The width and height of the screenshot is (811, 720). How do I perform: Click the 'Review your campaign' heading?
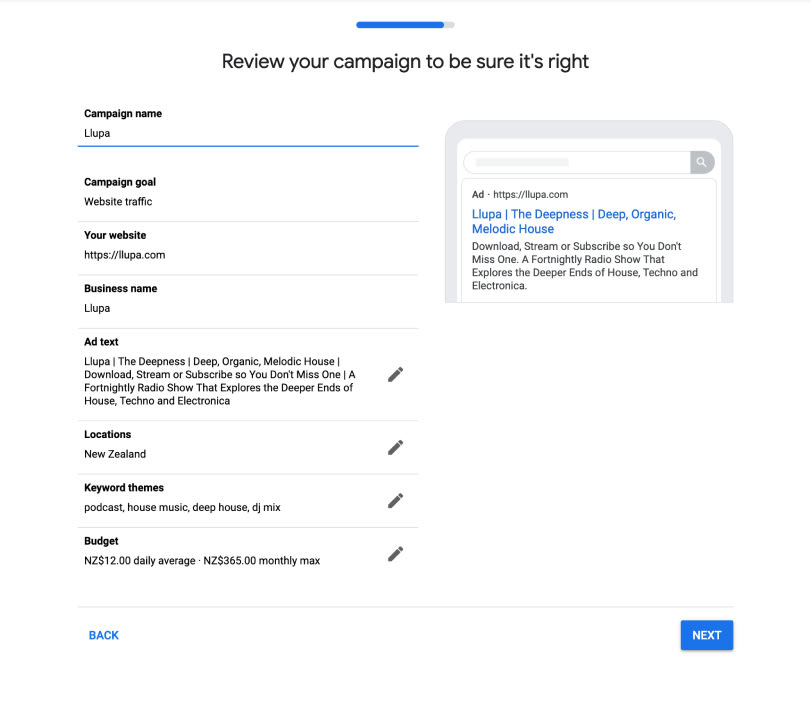(405, 62)
